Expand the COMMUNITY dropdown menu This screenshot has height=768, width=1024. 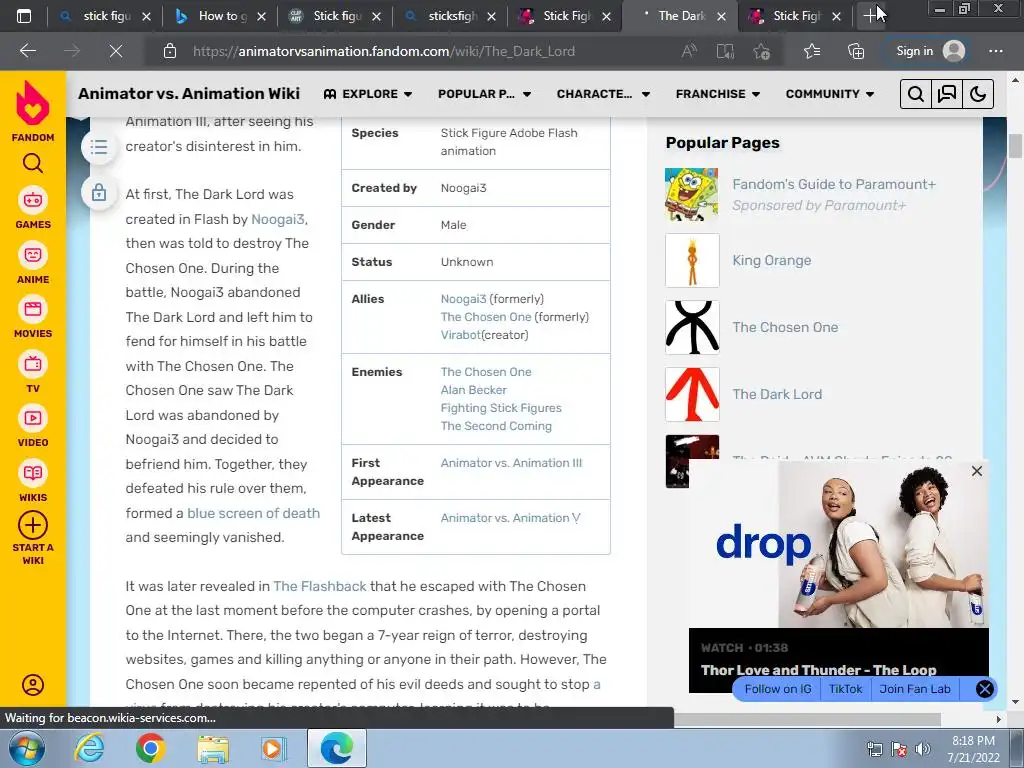tap(830, 94)
